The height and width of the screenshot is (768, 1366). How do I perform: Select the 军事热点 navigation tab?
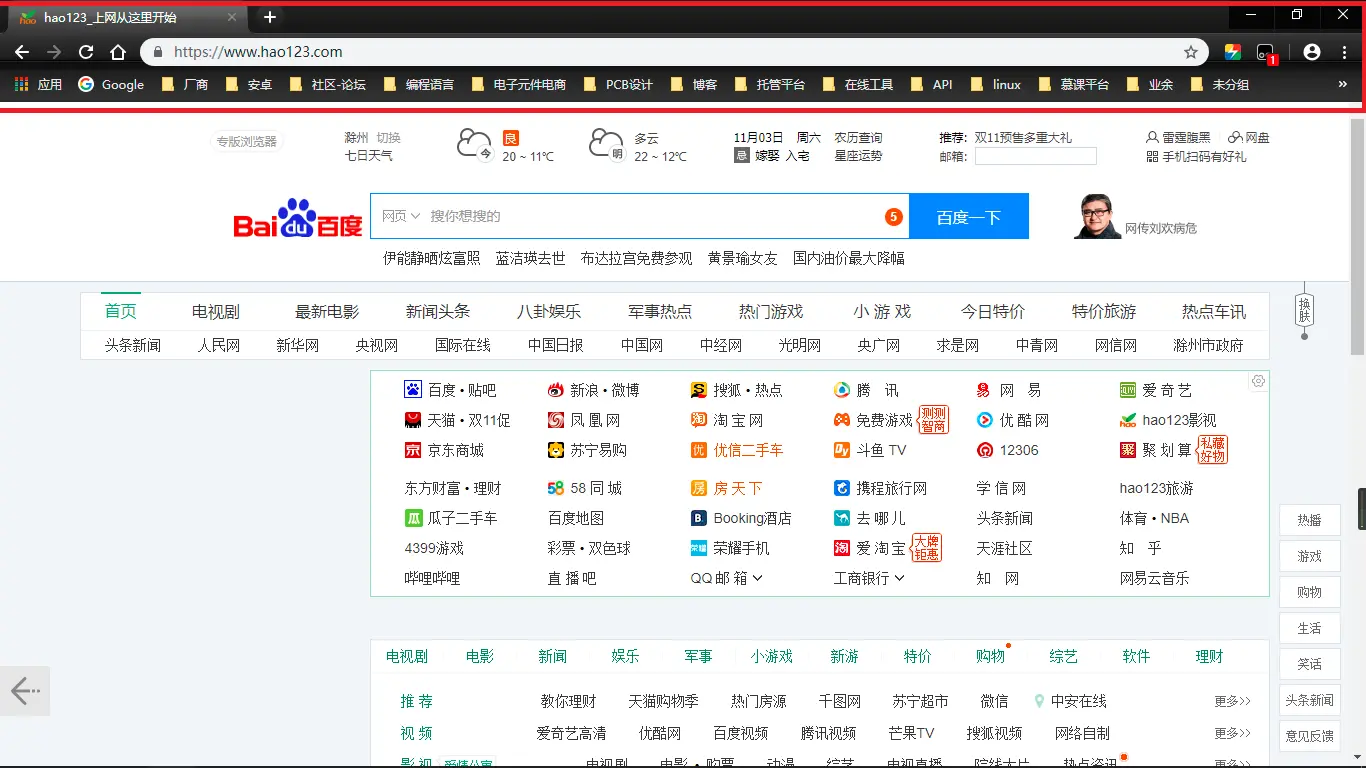pyautogui.click(x=659, y=311)
